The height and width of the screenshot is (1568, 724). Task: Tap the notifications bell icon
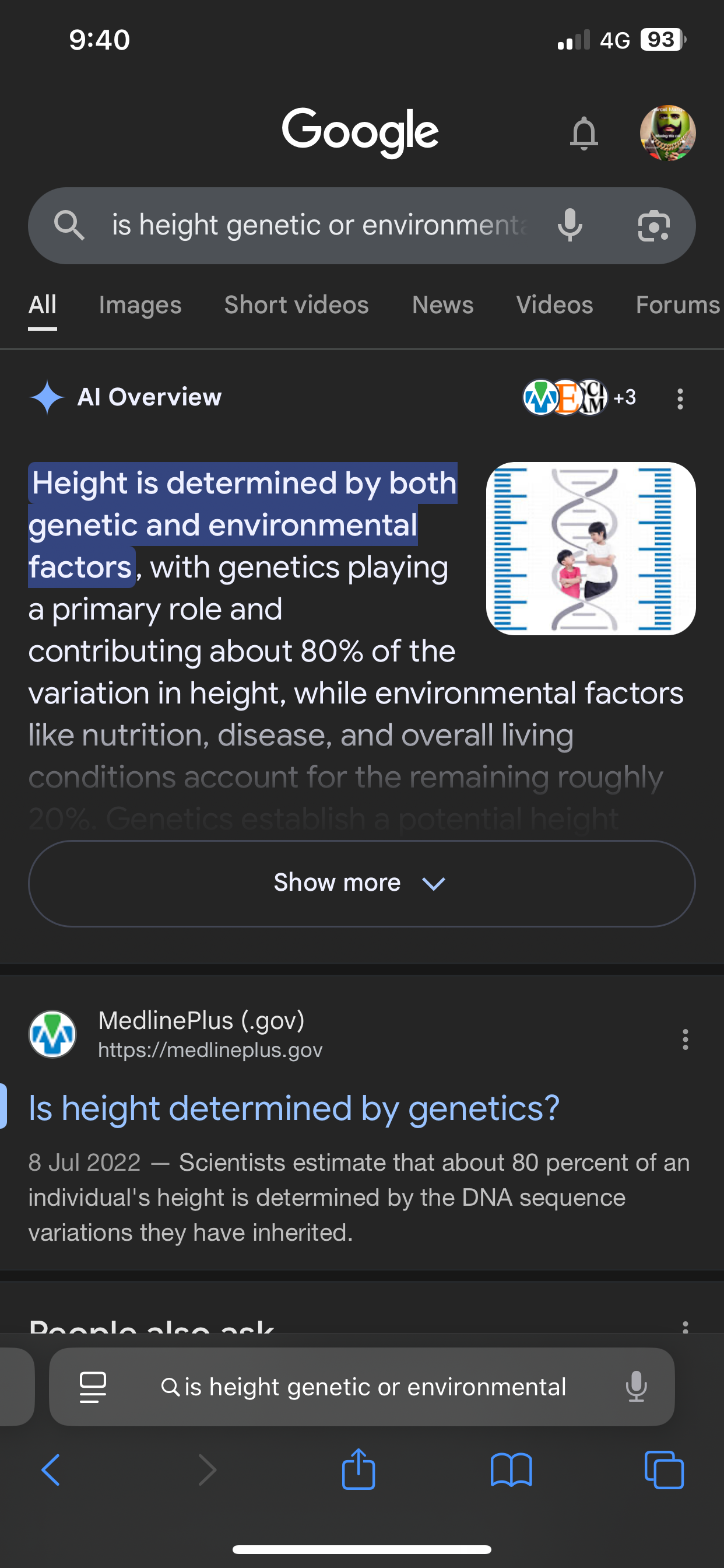pyautogui.click(x=584, y=132)
